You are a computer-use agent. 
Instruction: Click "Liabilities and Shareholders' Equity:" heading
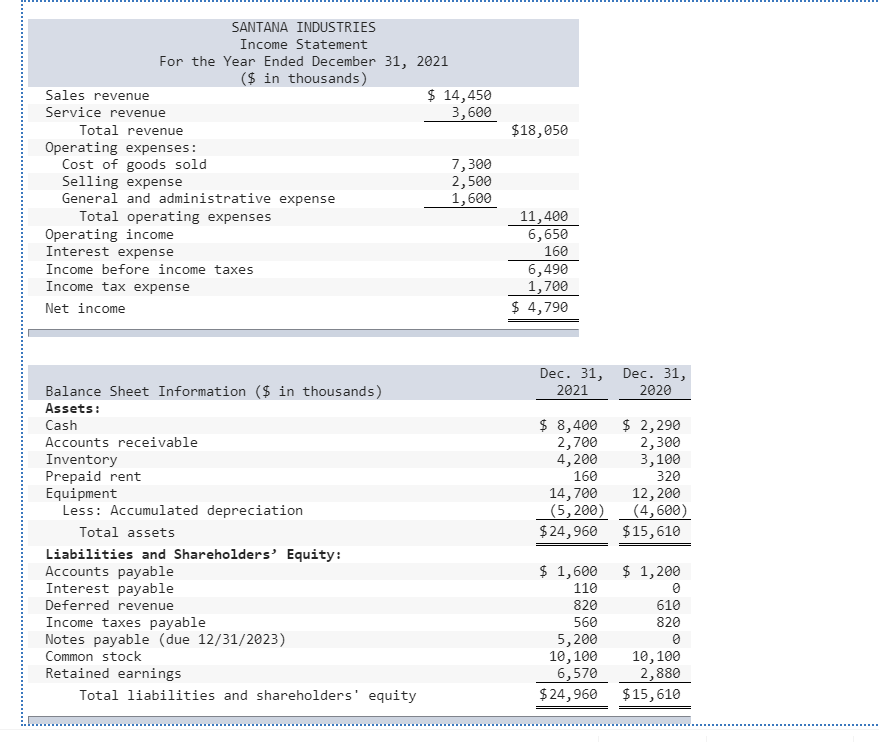click(x=193, y=555)
